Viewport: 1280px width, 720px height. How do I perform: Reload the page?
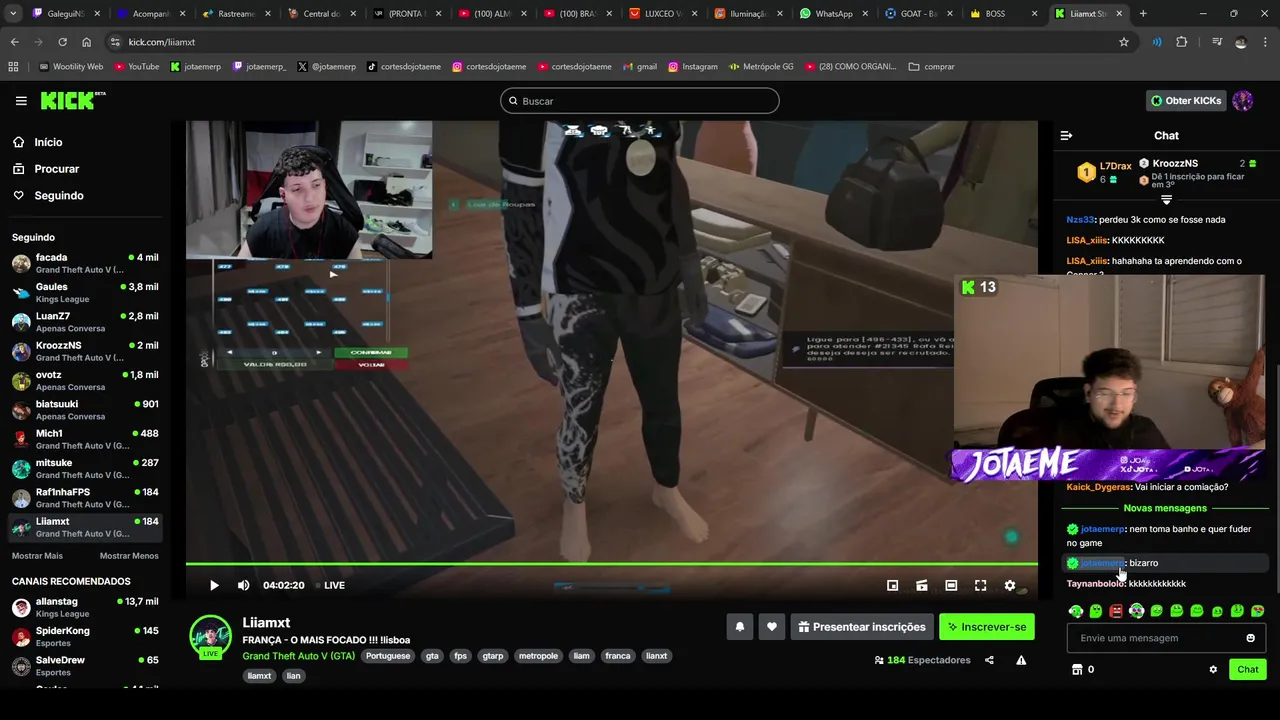tap(62, 42)
